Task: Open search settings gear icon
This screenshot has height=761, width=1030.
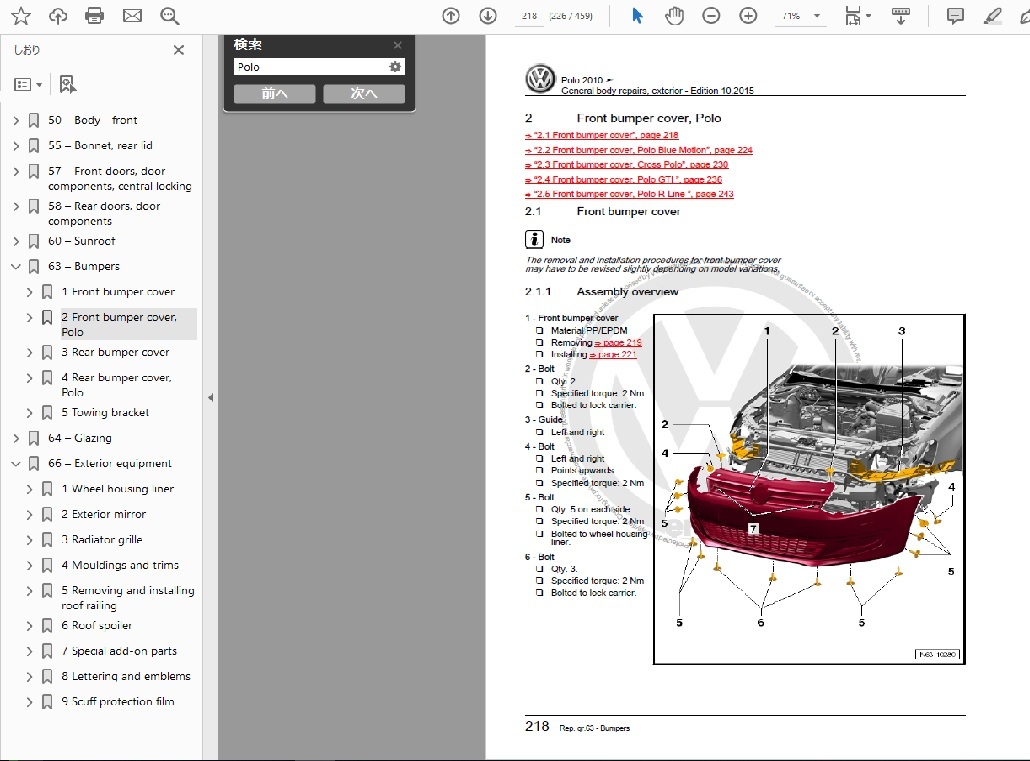Action: tap(395, 66)
